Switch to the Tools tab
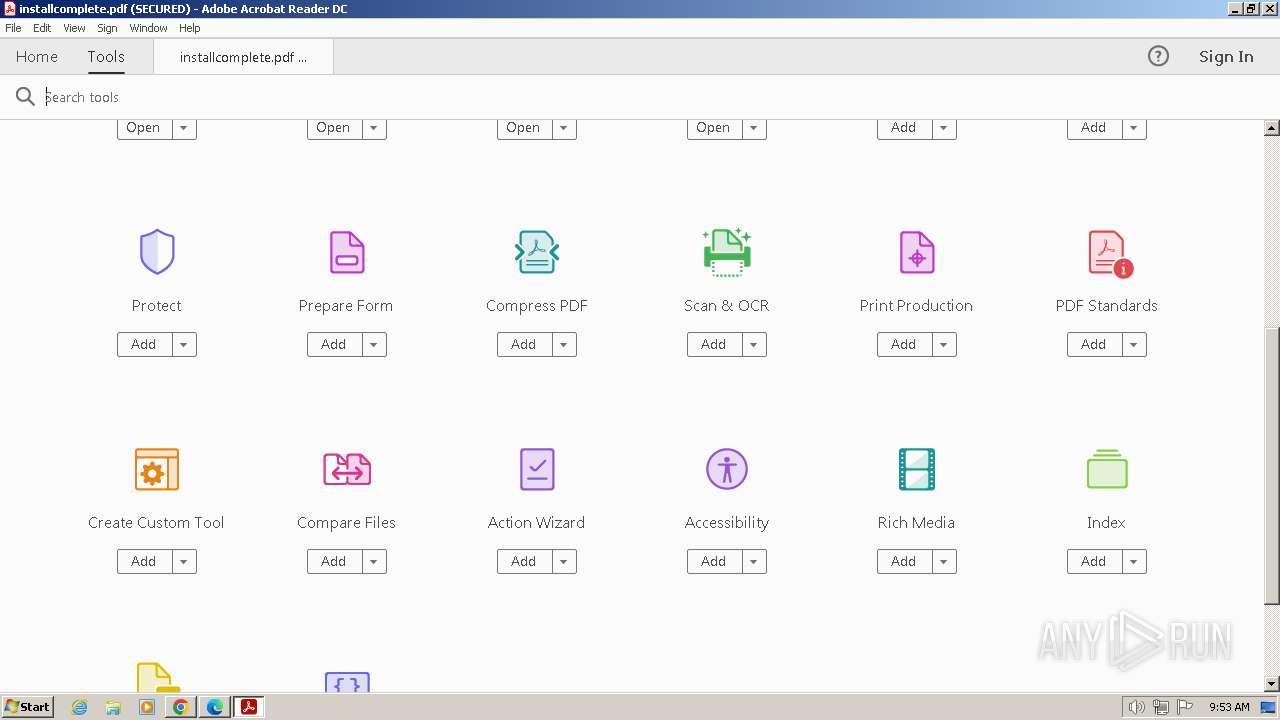This screenshot has height=720, width=1280. point(106,56)
